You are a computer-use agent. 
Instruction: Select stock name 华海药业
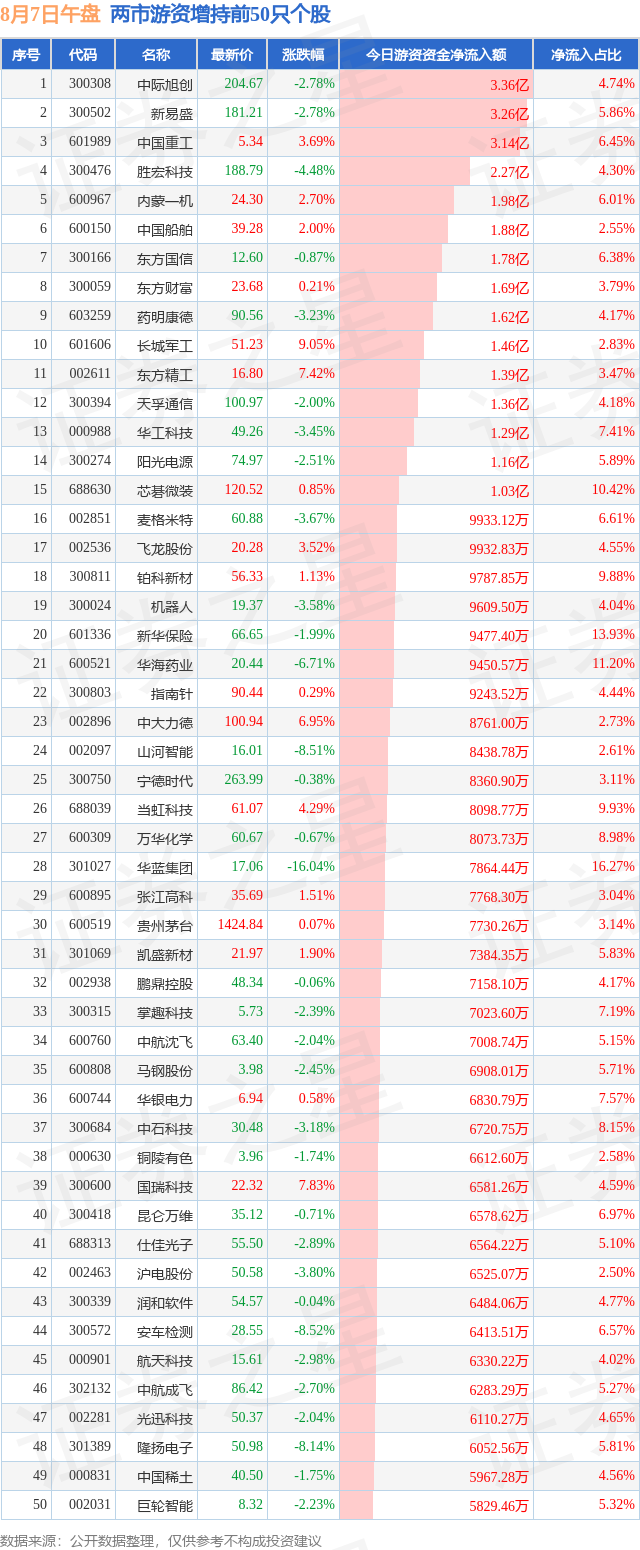coord(165,665)
